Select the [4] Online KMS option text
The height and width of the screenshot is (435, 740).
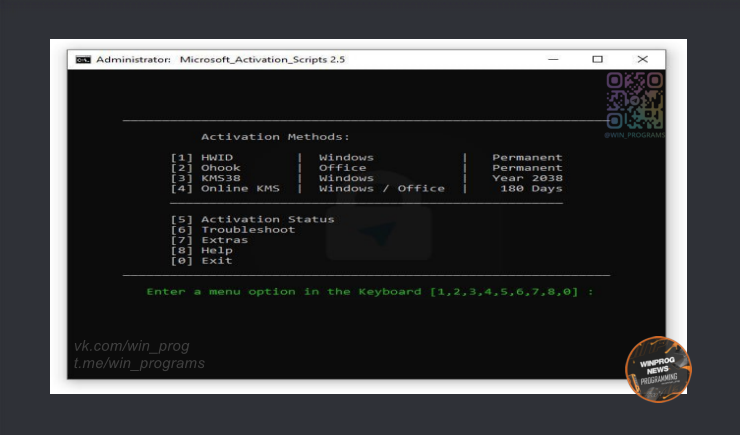pos(225,189)
